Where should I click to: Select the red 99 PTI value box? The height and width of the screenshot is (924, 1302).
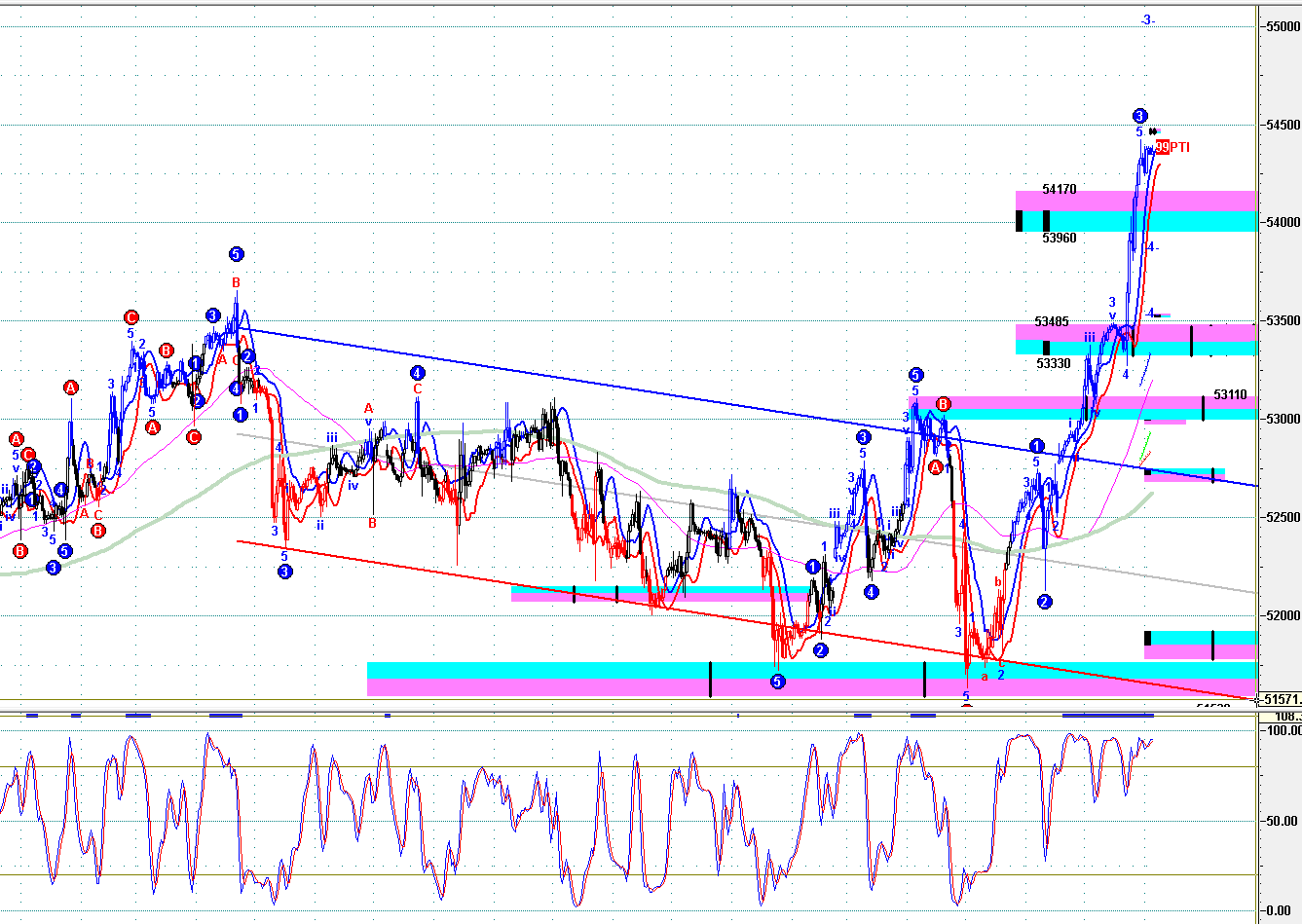click(x=1163, y=148)
